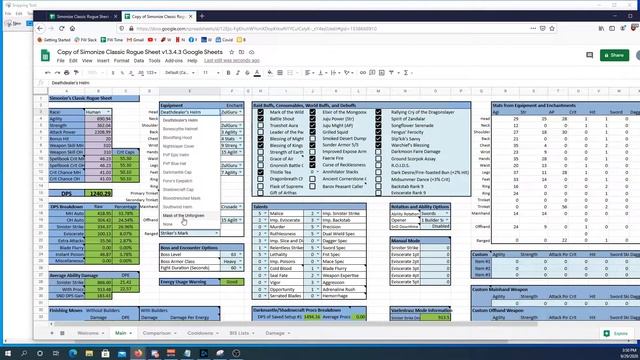Click the print icon in Sheets toolbar

pyautogui.click(x=67, y=73)
